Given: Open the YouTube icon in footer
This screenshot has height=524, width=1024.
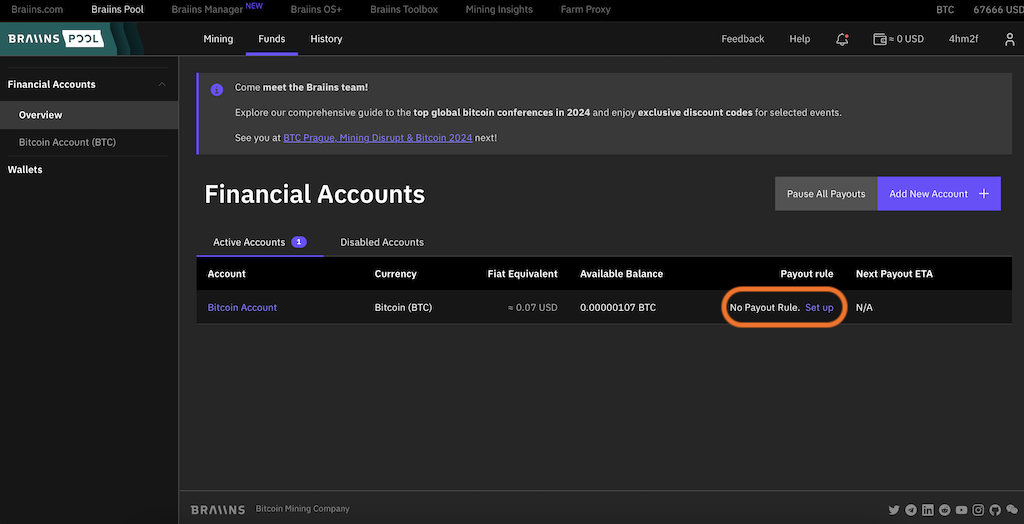Looking at the screenshot, I should coord(961,510).
